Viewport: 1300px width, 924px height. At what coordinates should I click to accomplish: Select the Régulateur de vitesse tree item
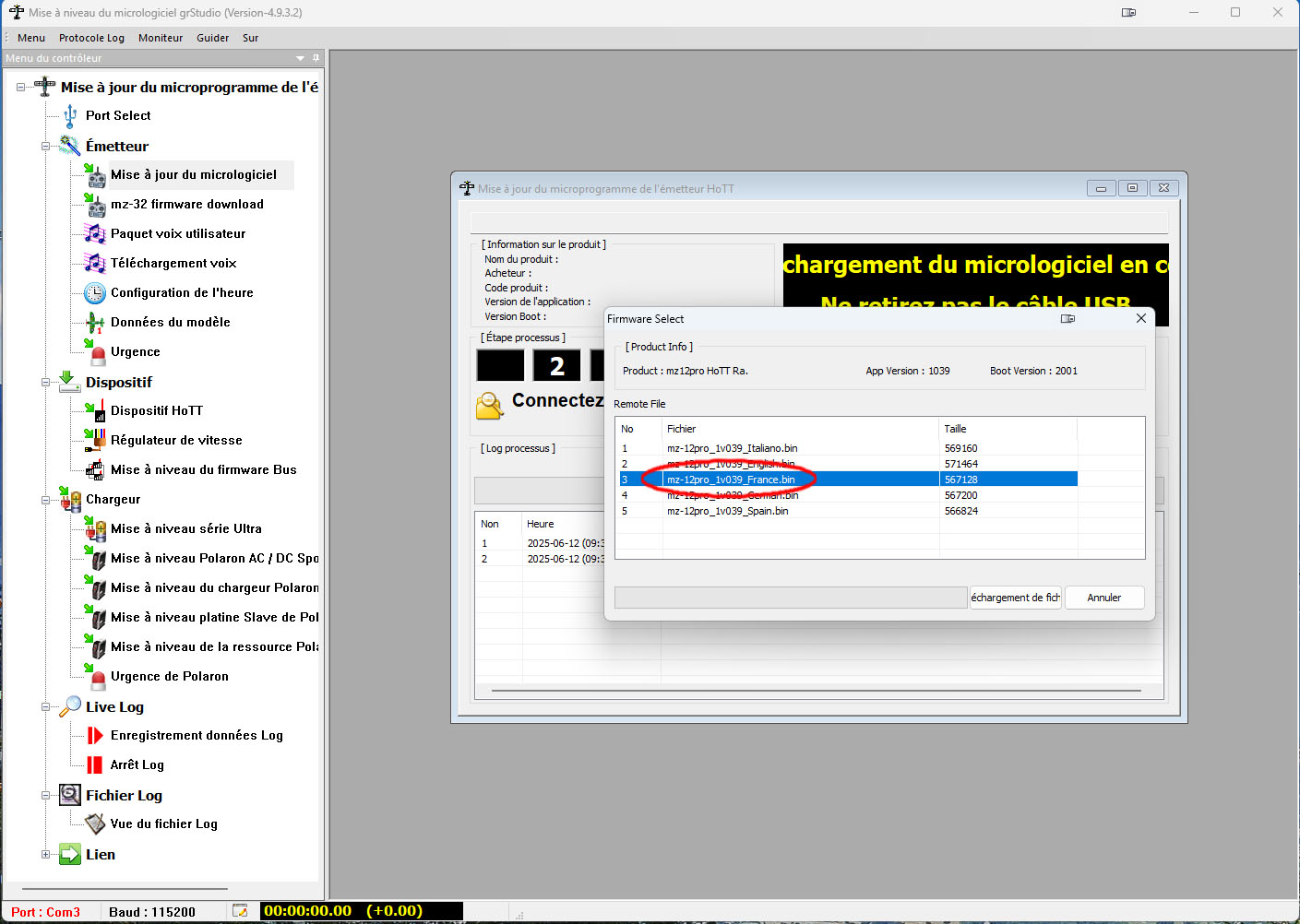(176, 441)
